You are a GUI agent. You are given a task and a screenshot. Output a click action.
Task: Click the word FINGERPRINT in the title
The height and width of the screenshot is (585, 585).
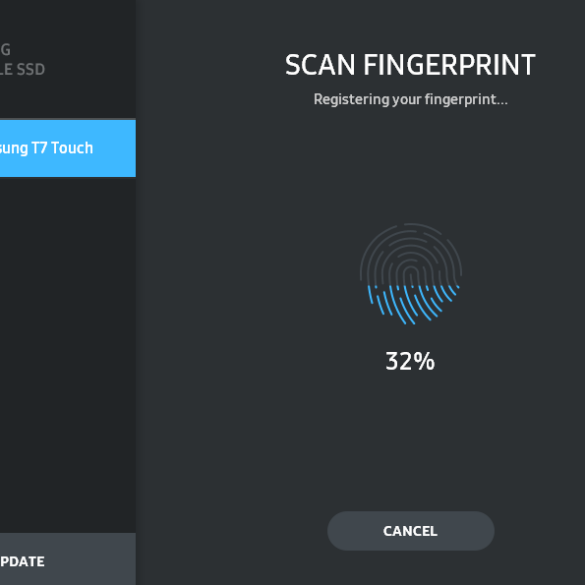pyautogui.click(x=450, y=65)
